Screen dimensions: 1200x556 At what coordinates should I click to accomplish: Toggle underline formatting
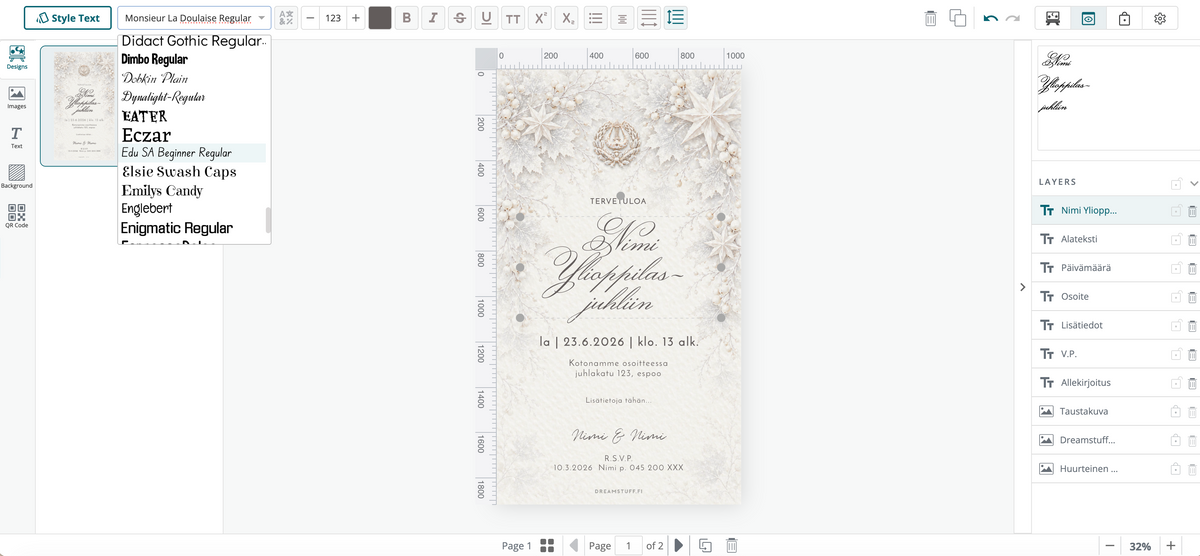click(486, 18)
